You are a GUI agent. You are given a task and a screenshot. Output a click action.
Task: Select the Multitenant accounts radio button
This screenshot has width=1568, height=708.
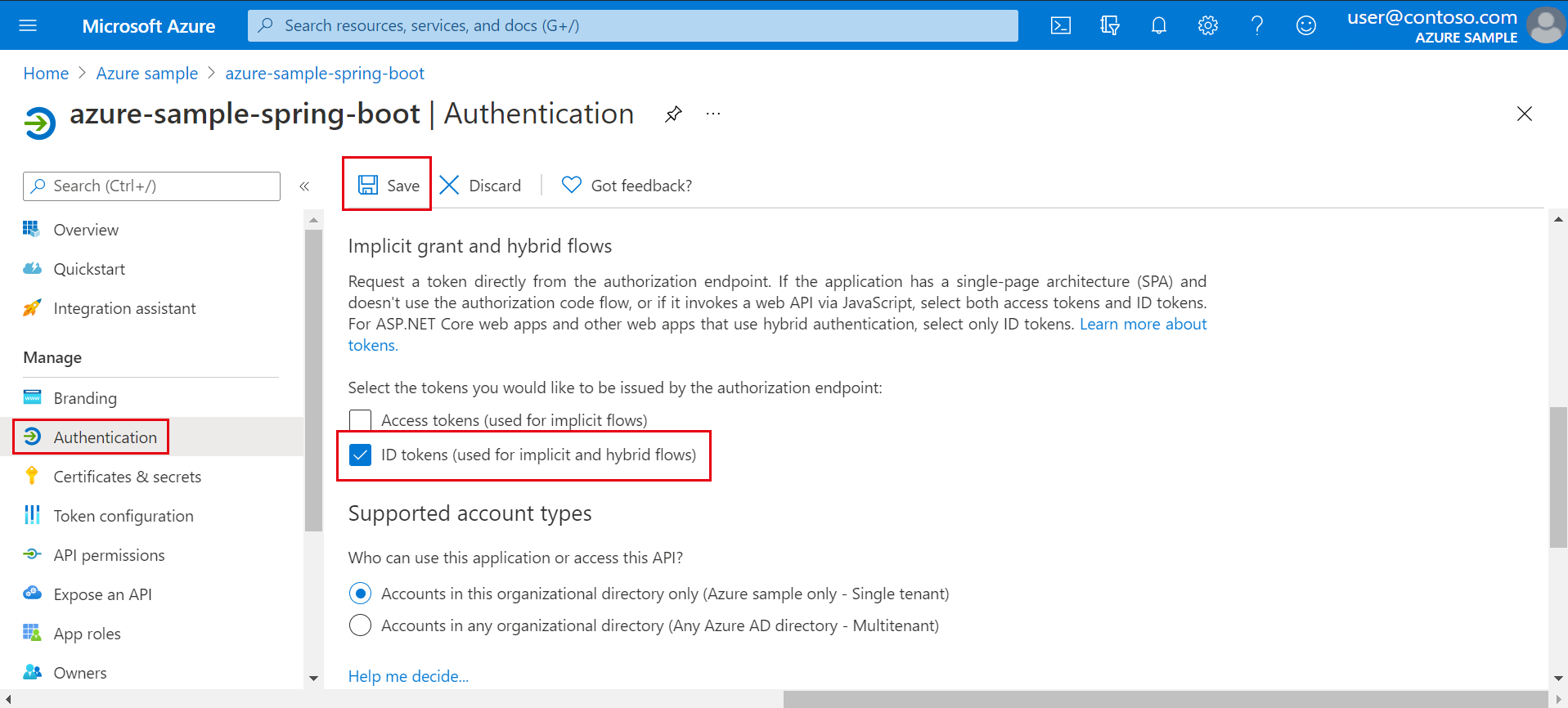click(360, 625)
